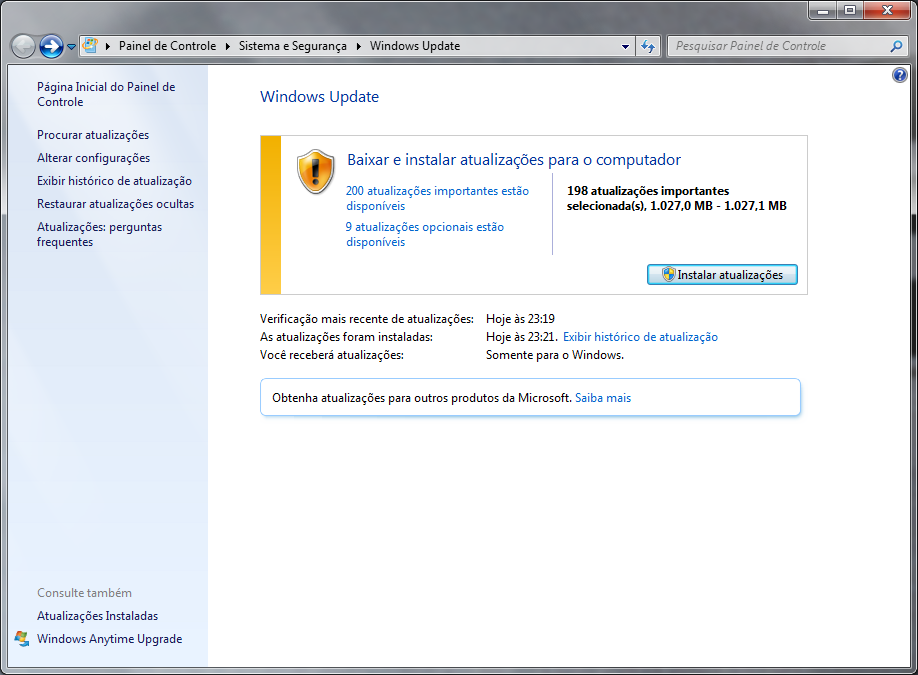This screenshot has height=675, width=918.
Task: Click the yellow warning shield icon
Action: click(316, 171)
